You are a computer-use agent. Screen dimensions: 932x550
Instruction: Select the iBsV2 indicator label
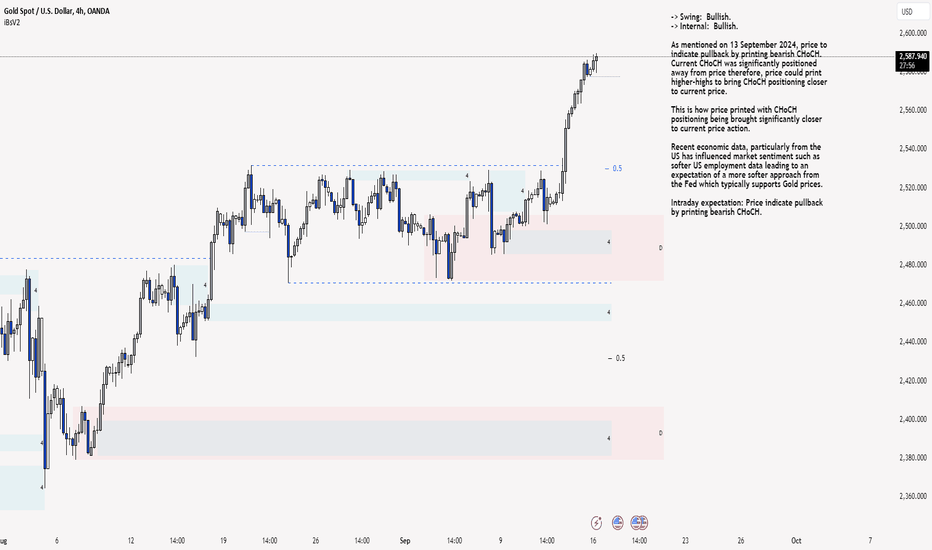coord(12,22)
